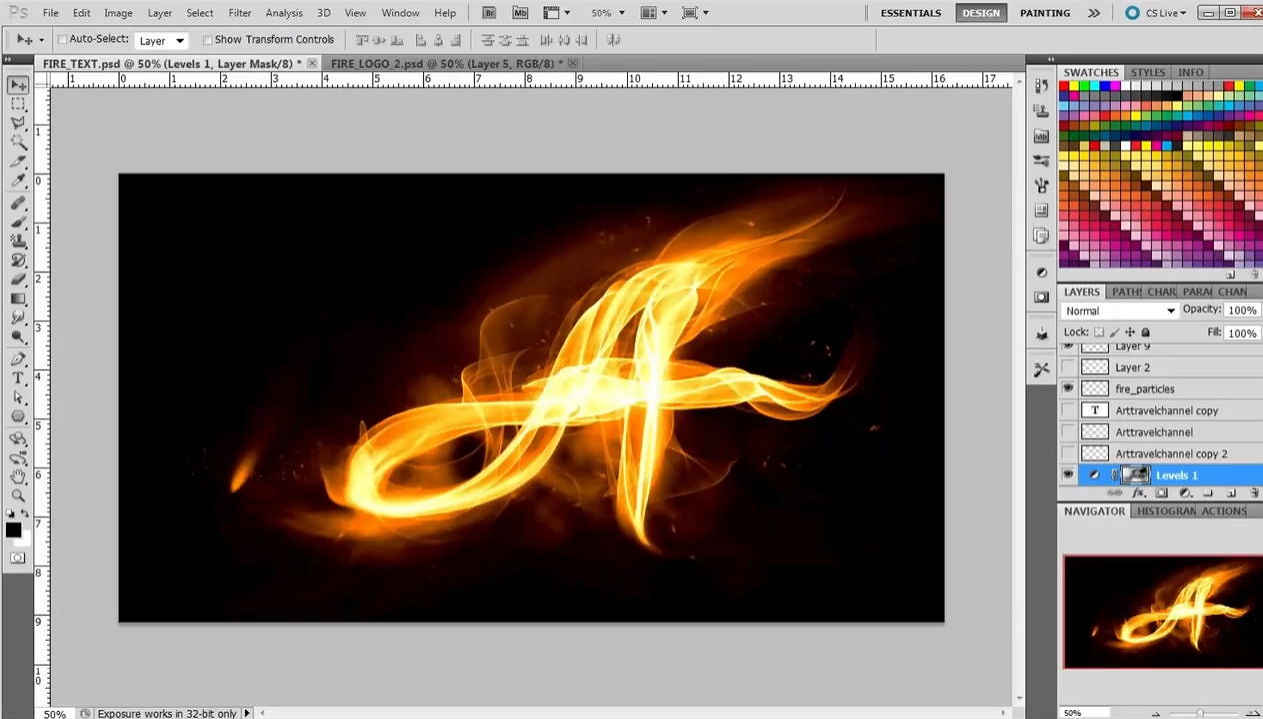Show the Layer 2 layer
The width and height of the screenshot is (1263, 719).
pos(1068,367)
